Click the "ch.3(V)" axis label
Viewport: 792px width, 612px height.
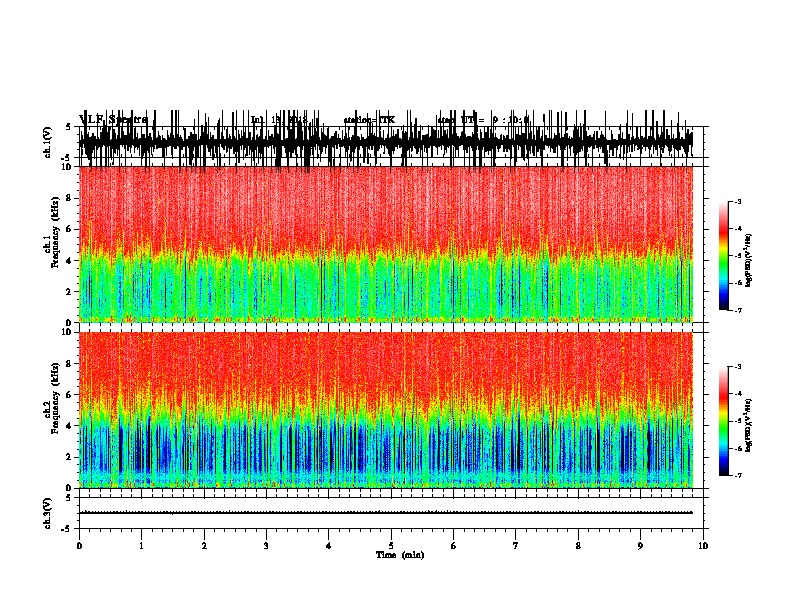point(47,513)
